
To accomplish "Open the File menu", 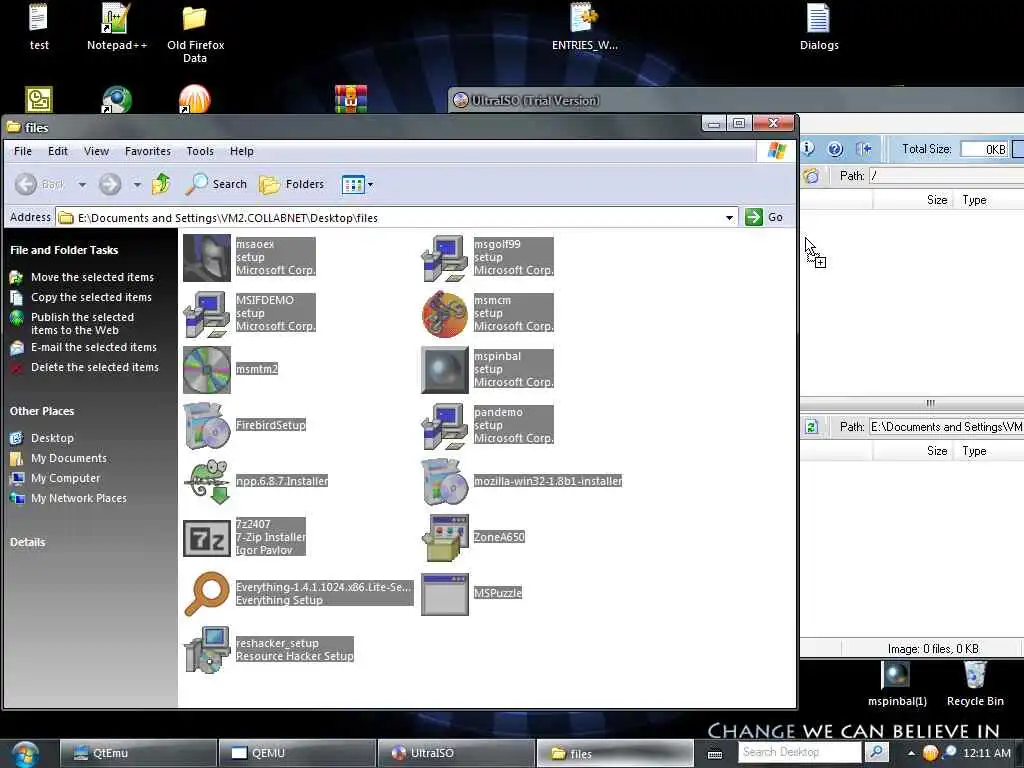I will point(23,151).
